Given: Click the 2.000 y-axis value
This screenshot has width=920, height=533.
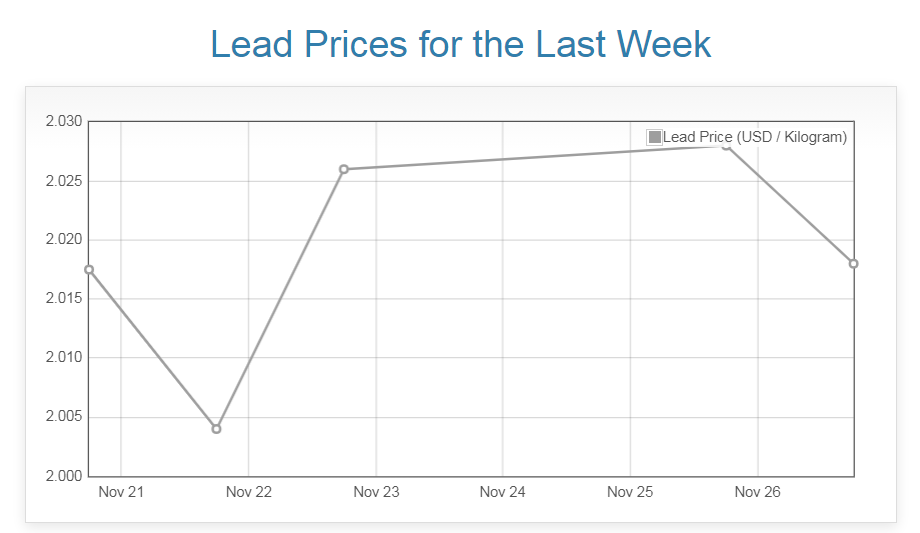Looking at the screenshot, I should 63,476.
